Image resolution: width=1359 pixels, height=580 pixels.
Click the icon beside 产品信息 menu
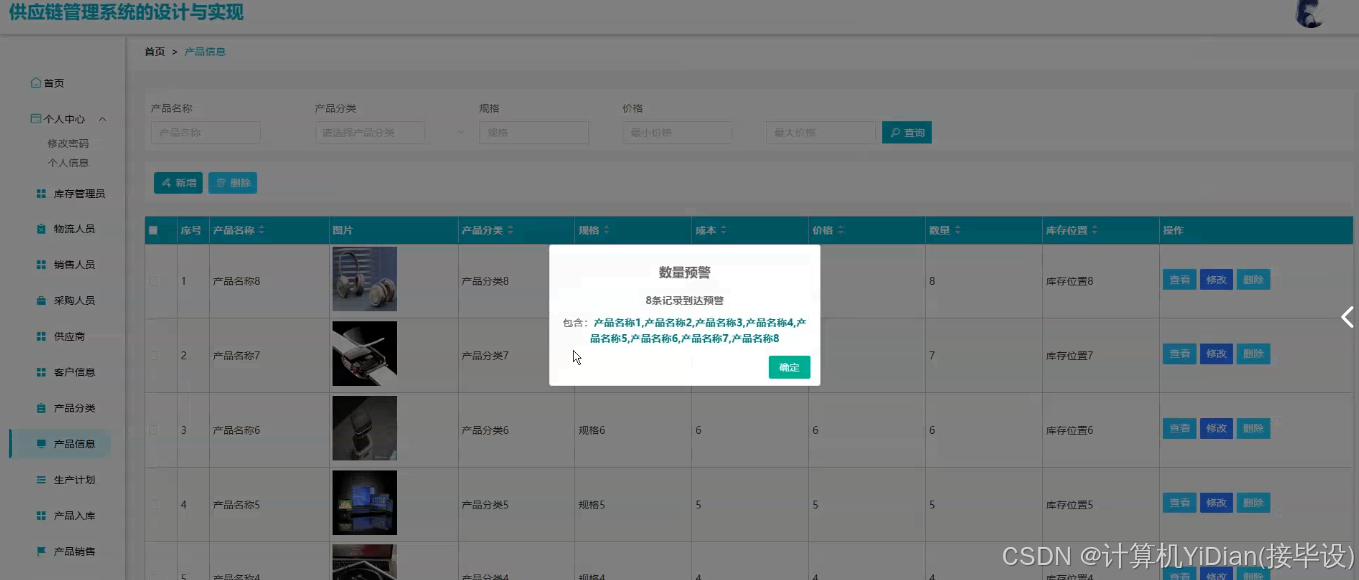(41, 443)
